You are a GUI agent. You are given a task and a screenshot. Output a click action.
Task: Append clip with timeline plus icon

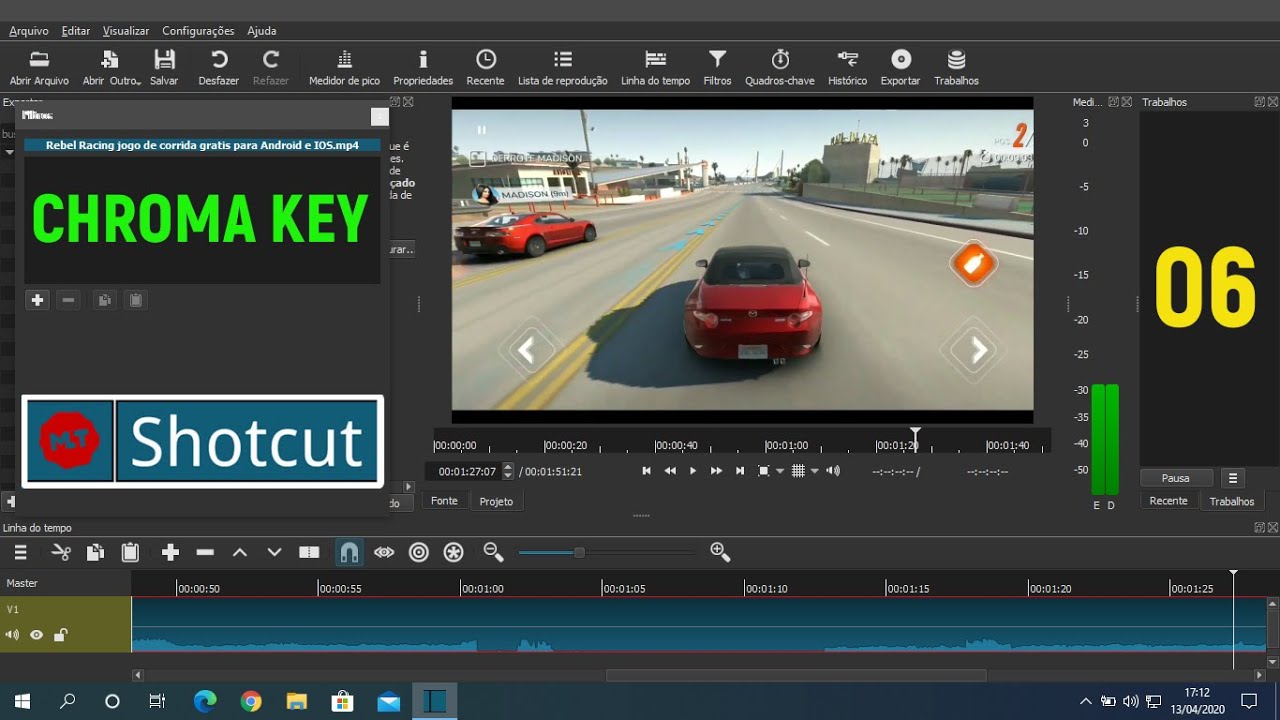(x=170, y=552)
